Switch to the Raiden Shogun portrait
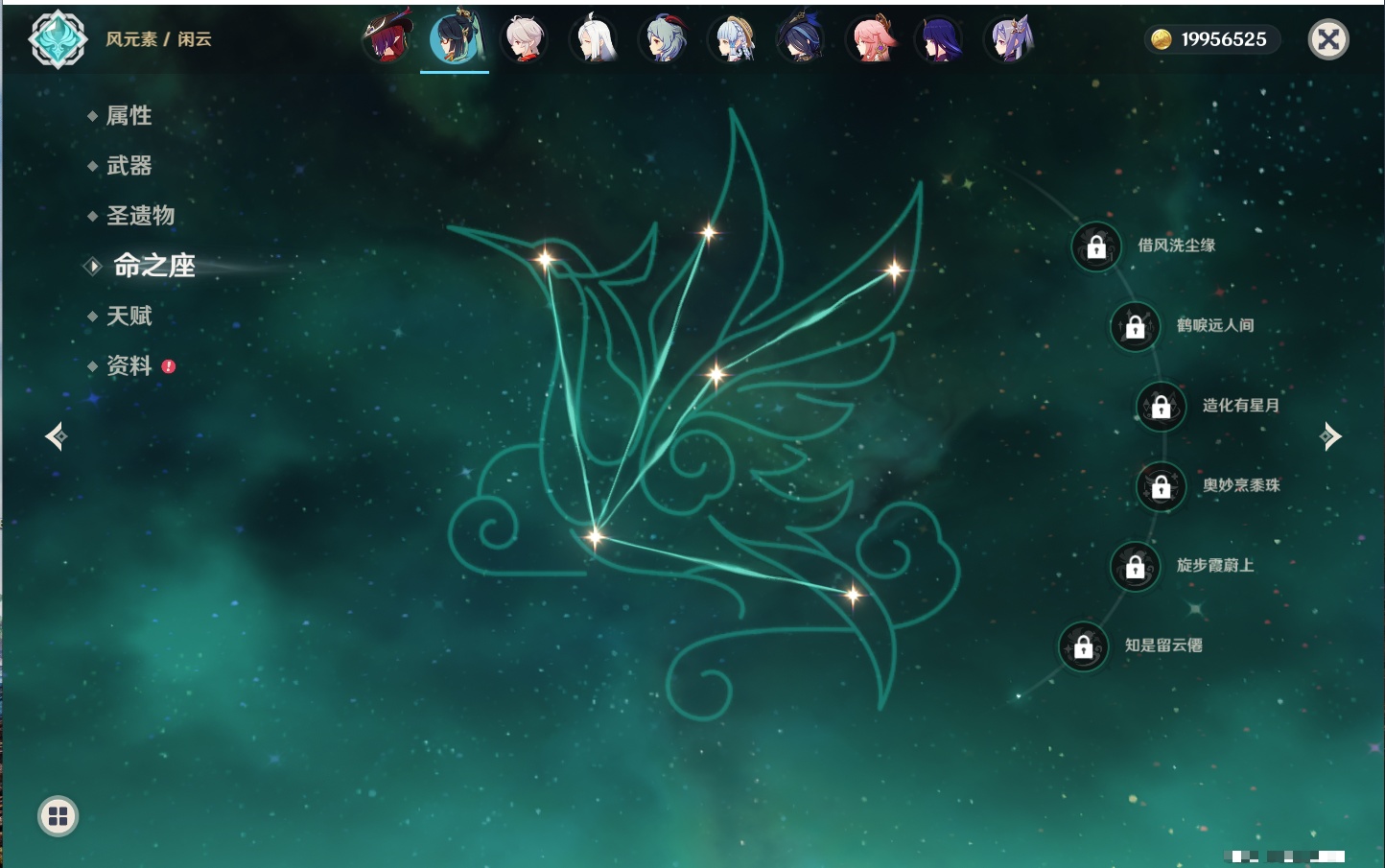1385x868 pixels. pos(939,39)
